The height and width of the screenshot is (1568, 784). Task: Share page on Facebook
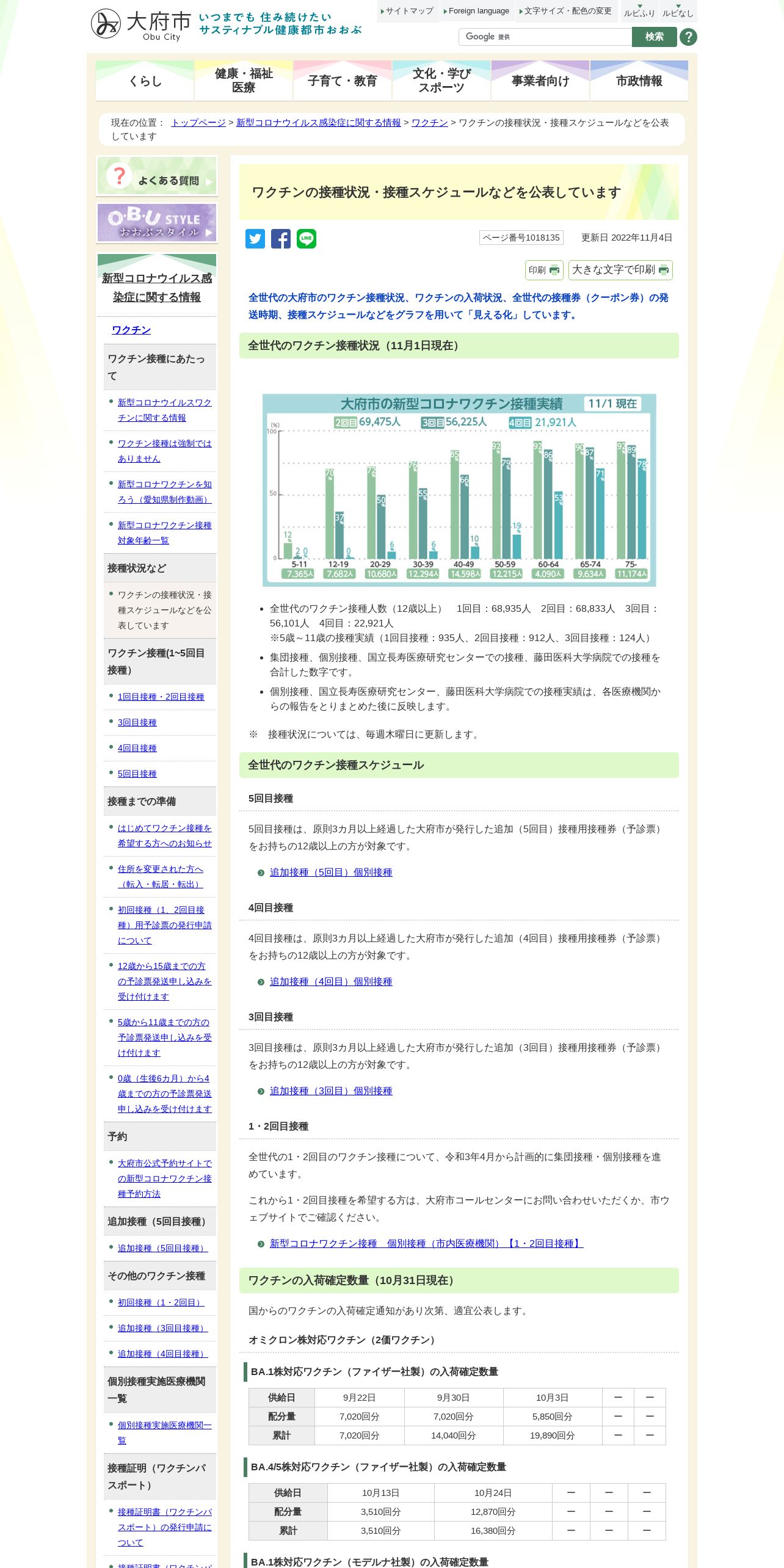(x=281, y=239)
